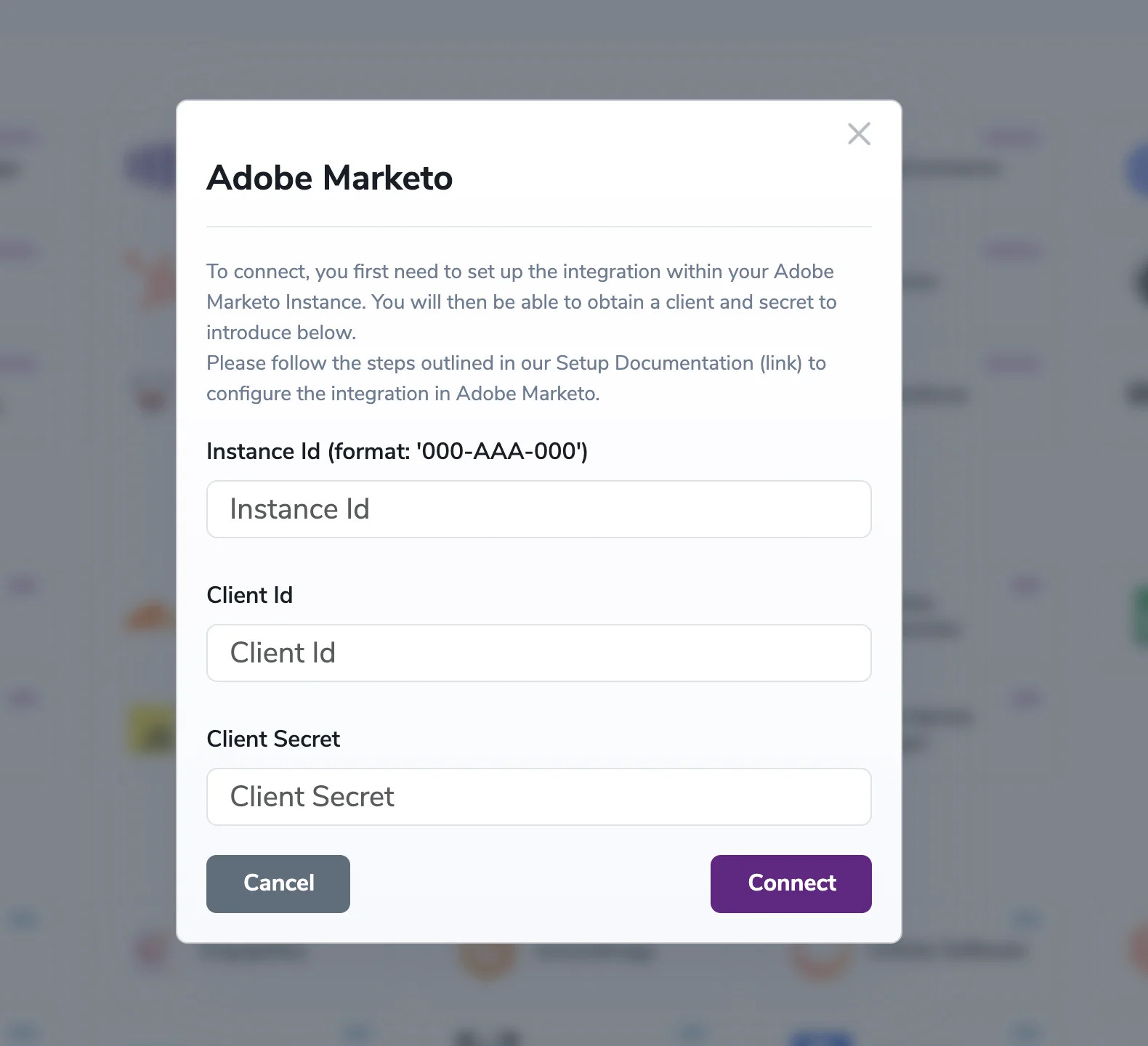
Task: Click the yellow-green app icon in lower-left background
Action: click(x=150, y=729)
